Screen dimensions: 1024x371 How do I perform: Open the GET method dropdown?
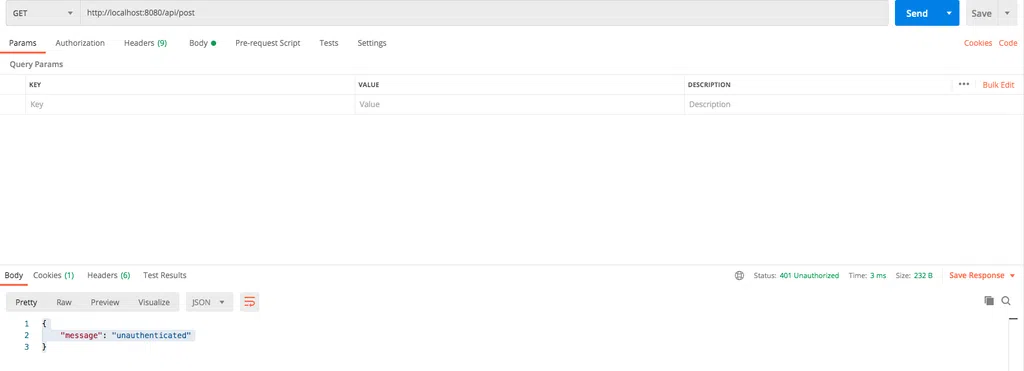point(42,13)
